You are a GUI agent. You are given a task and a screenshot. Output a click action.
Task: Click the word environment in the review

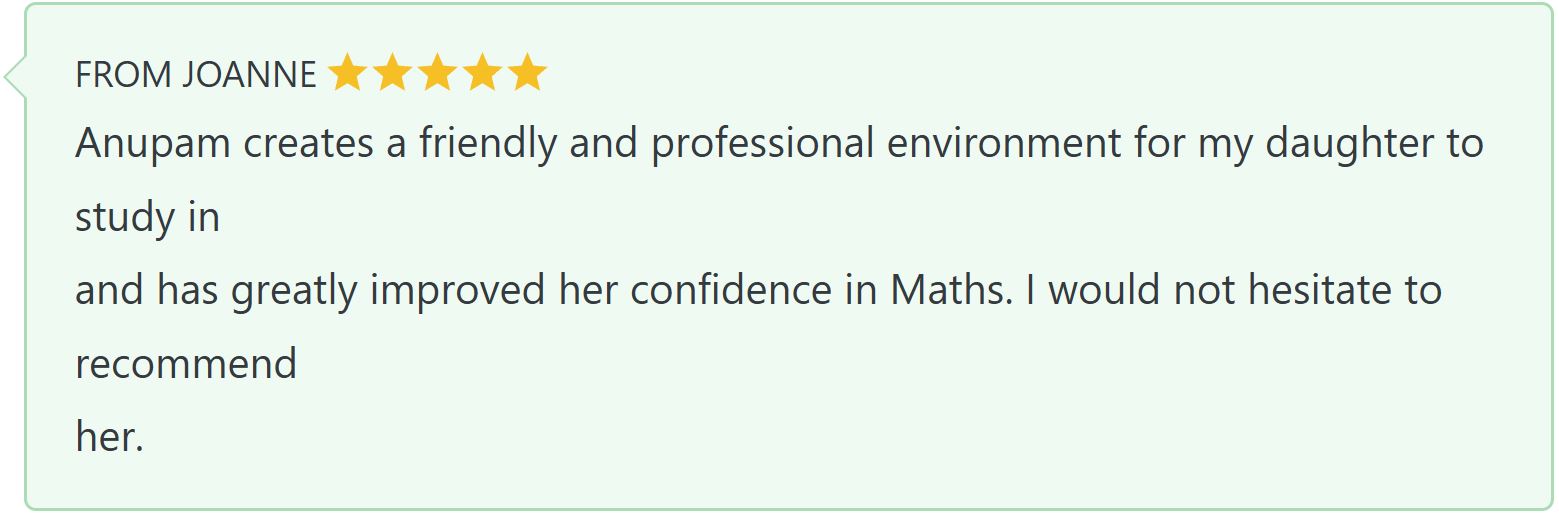[x=1004, y=145]
